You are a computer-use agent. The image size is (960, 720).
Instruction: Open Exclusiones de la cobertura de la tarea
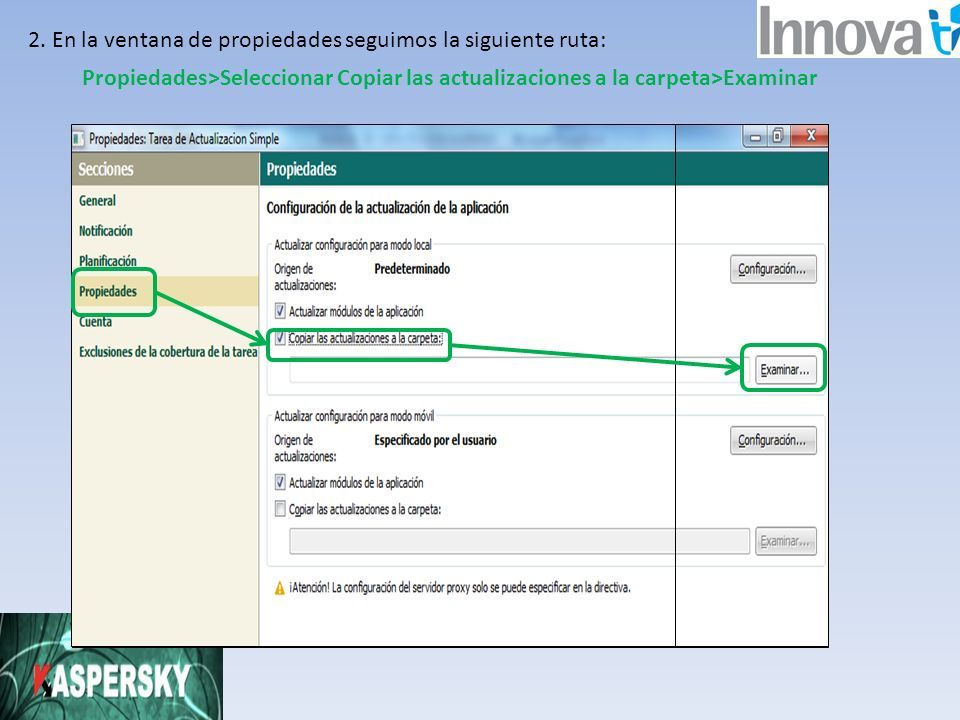pos(168,352)
